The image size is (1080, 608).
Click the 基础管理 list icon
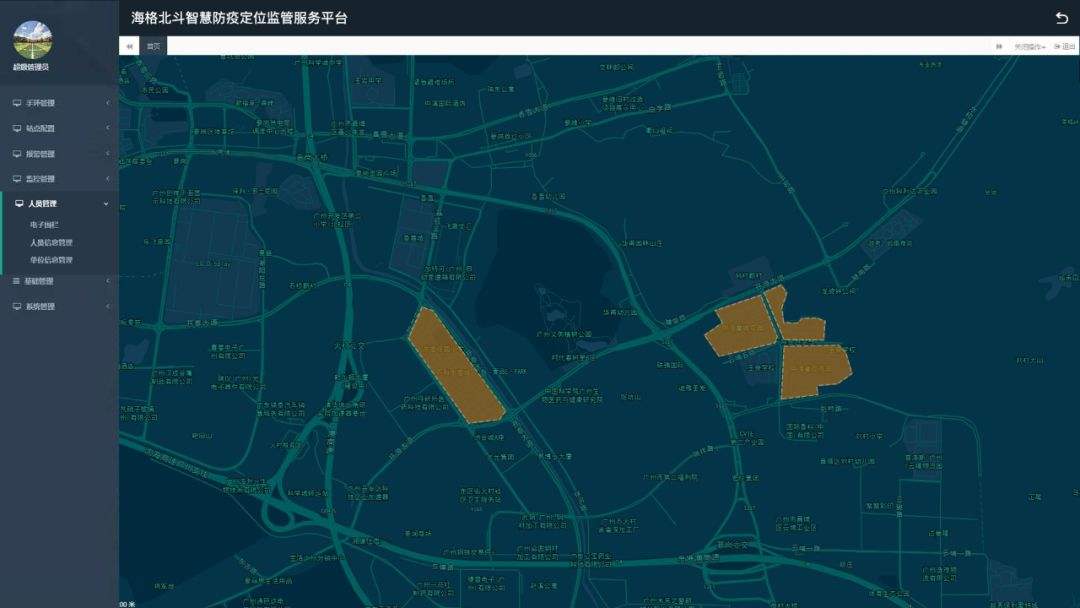click(15, 281)
